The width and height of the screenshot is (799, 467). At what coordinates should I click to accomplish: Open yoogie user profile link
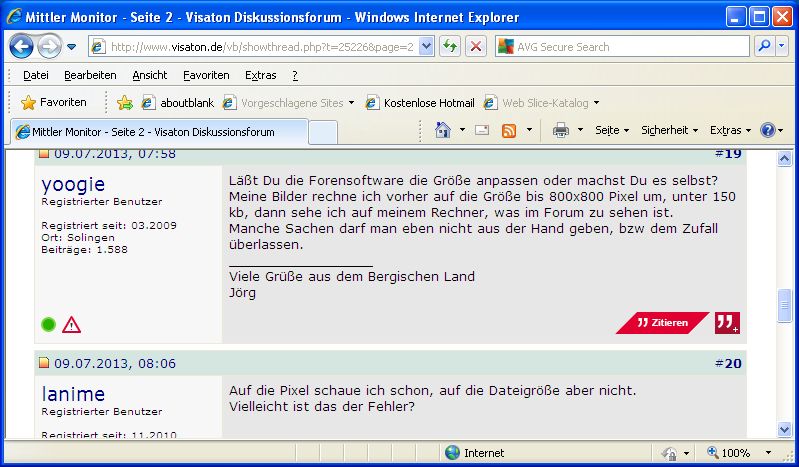(73, 184)
